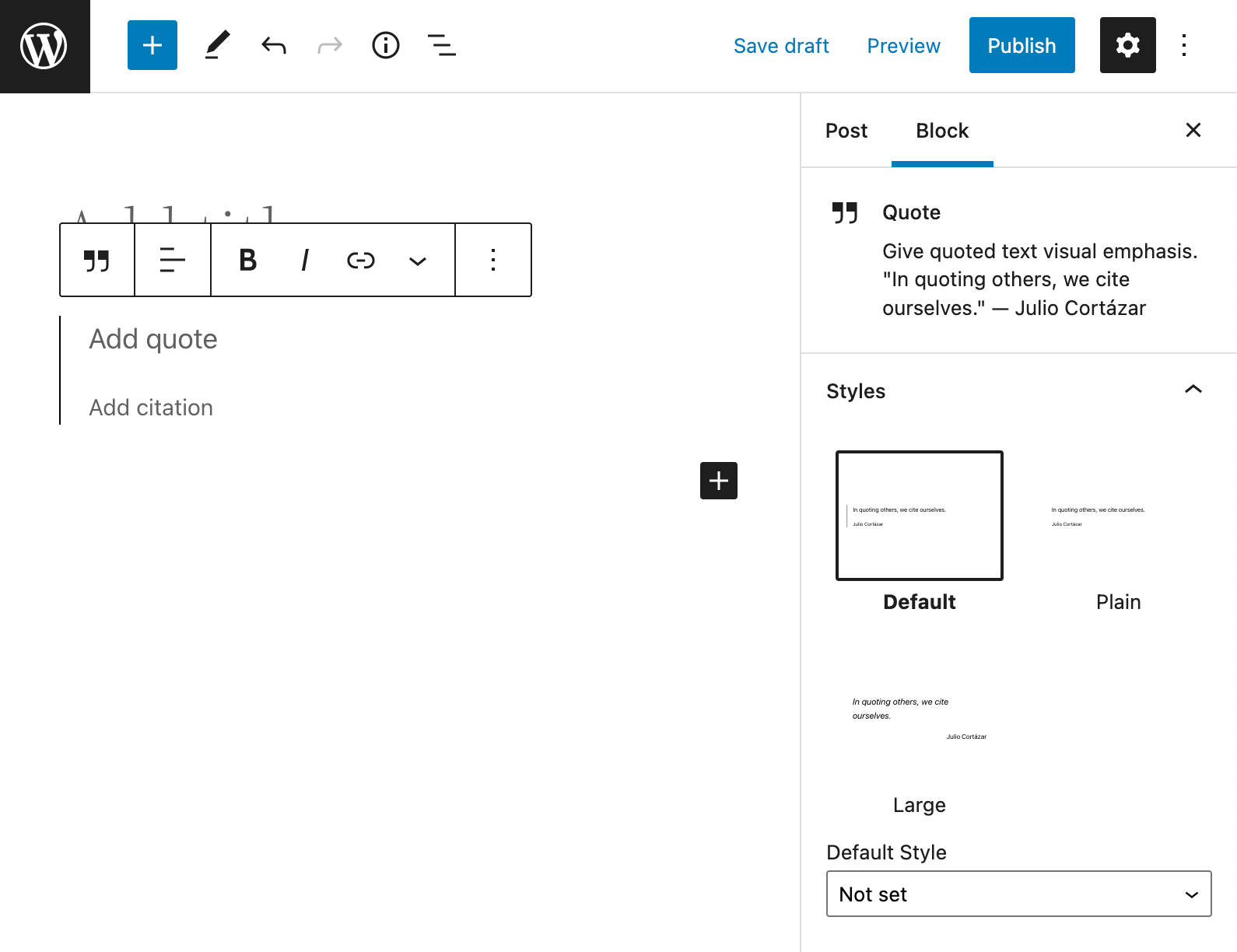Choose the Plain quote style thumbnail
The height and width of the screenshot is (952, 1237).
pyautogui.click(x=1118, y=516)
